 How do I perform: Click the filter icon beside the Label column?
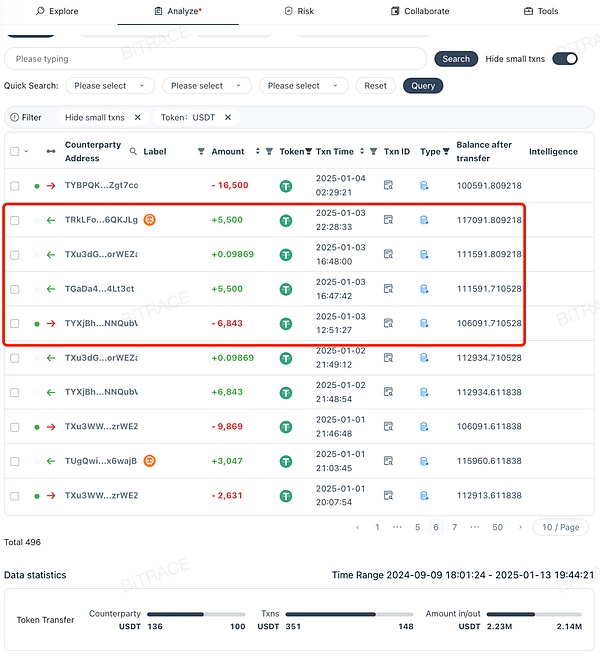click(x=201, y=152)
